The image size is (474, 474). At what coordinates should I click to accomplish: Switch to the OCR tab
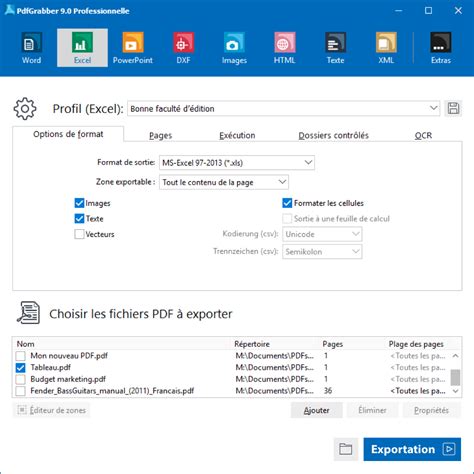click(x=423, y=135)
